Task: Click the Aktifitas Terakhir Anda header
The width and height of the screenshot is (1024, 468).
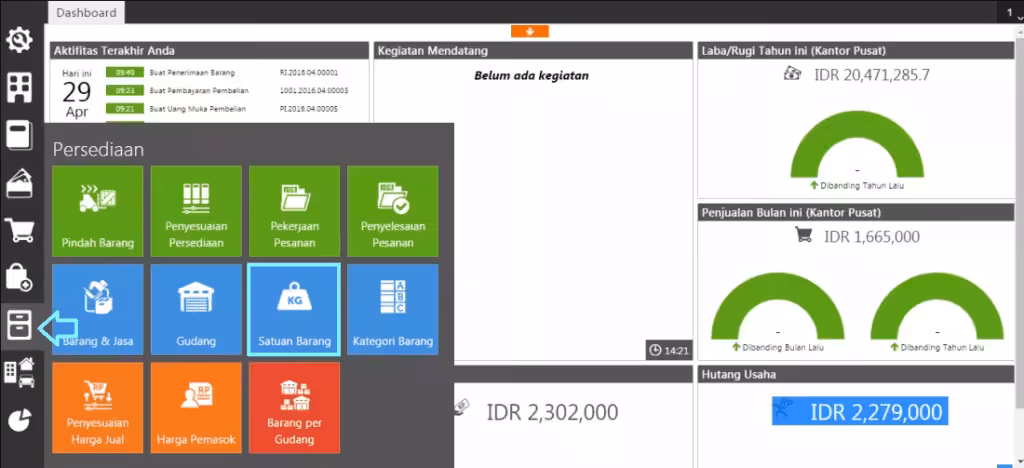Action: (210, 50)
